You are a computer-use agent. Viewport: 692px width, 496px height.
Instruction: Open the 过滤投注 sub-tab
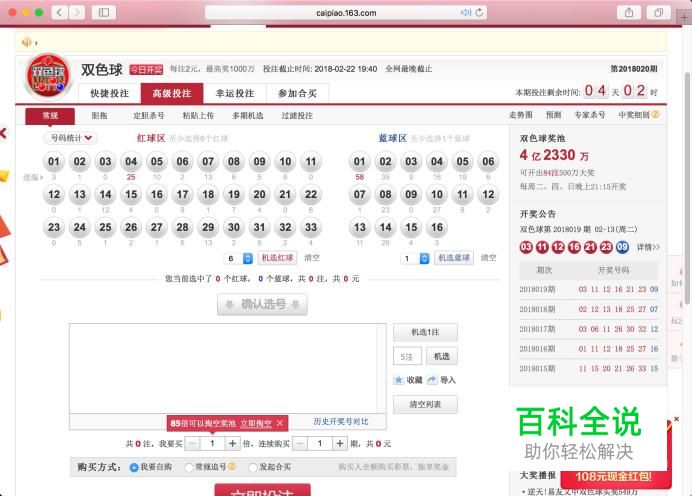pos(297,116)
